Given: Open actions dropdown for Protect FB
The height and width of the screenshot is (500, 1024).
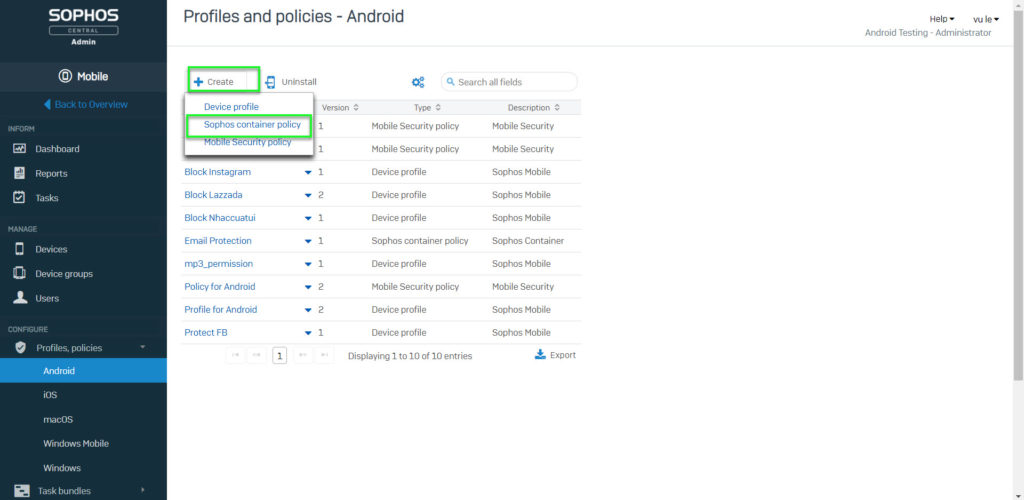Looking at the screenshot, I should tap(308, 333).
